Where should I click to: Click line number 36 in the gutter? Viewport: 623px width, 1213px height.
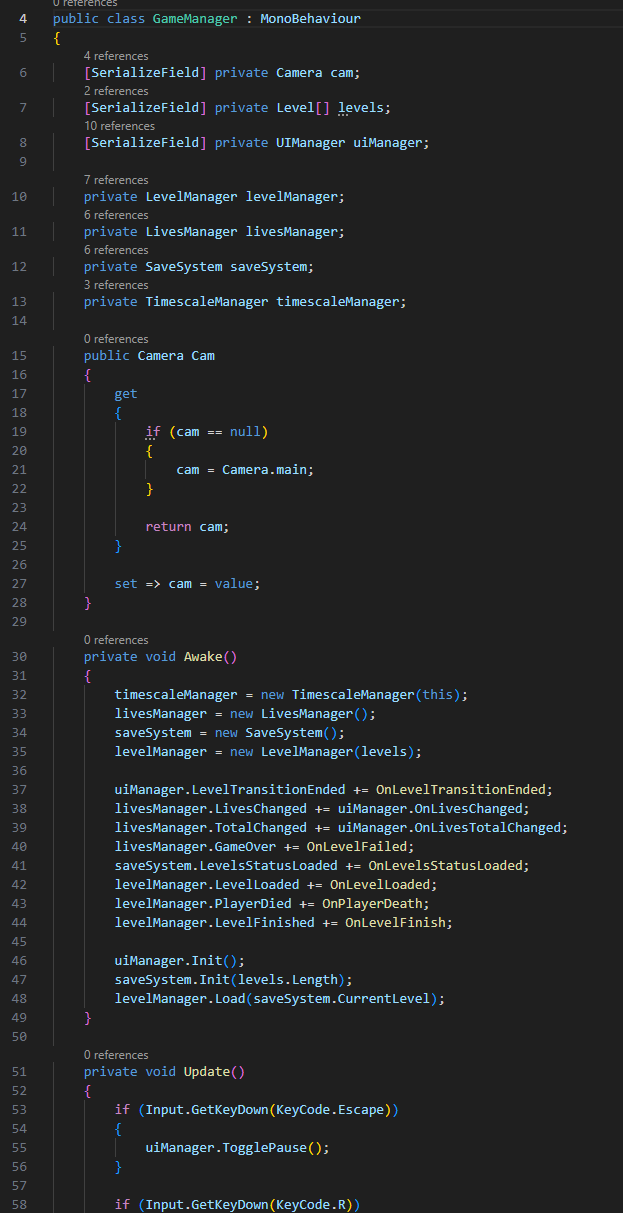20,771
